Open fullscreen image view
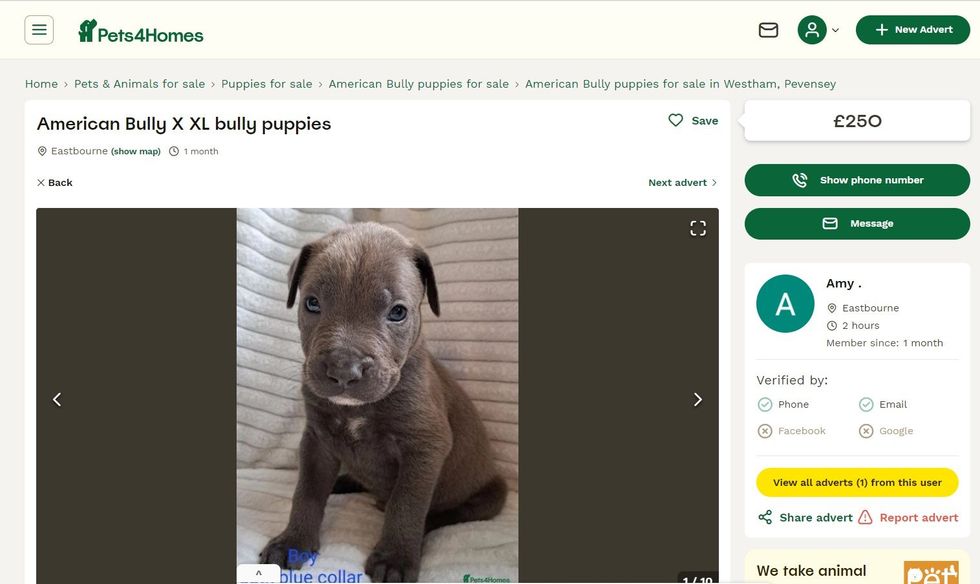 pyautogui.click(x=698, y=228)
